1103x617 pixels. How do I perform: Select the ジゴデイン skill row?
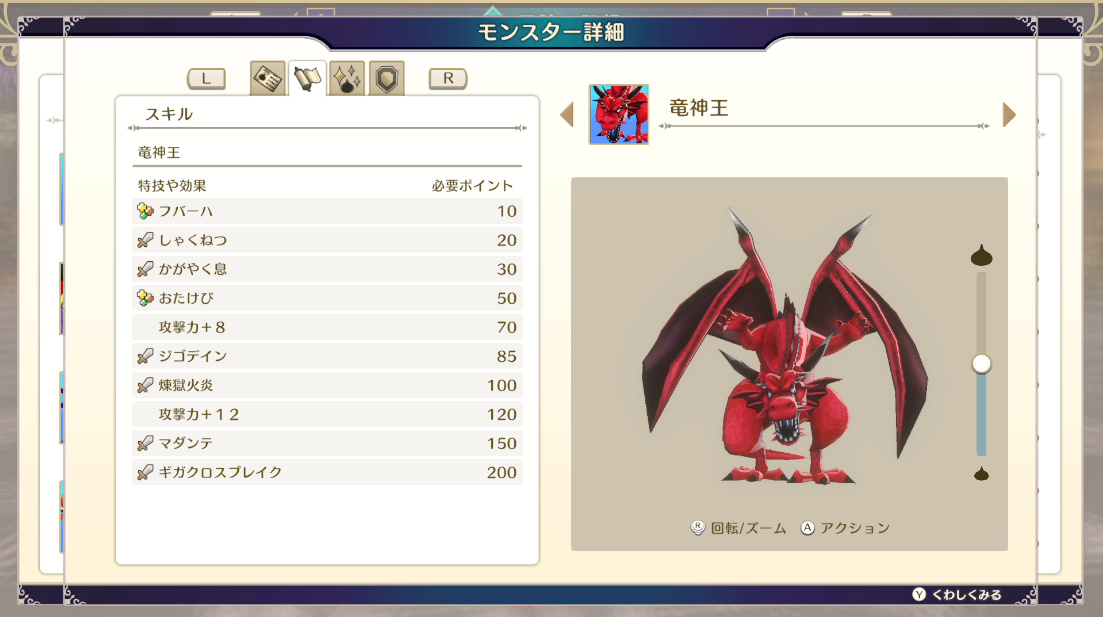[x=327, y=356]
